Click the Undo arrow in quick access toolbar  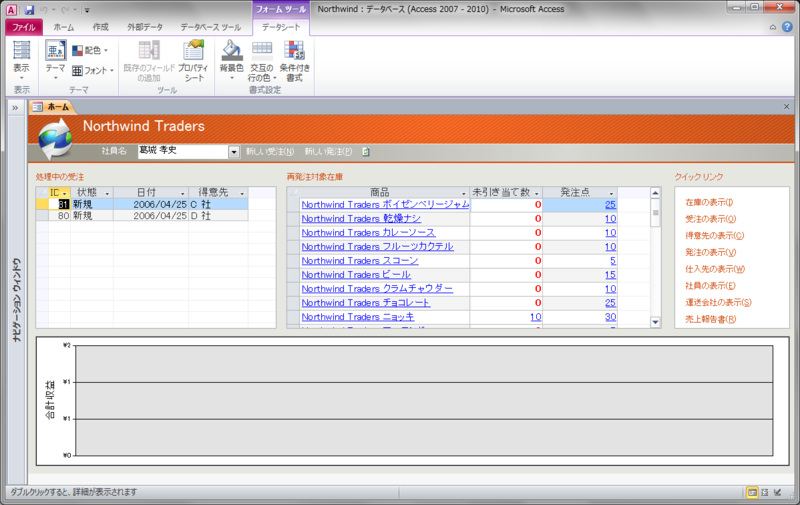tap(44, 10)
